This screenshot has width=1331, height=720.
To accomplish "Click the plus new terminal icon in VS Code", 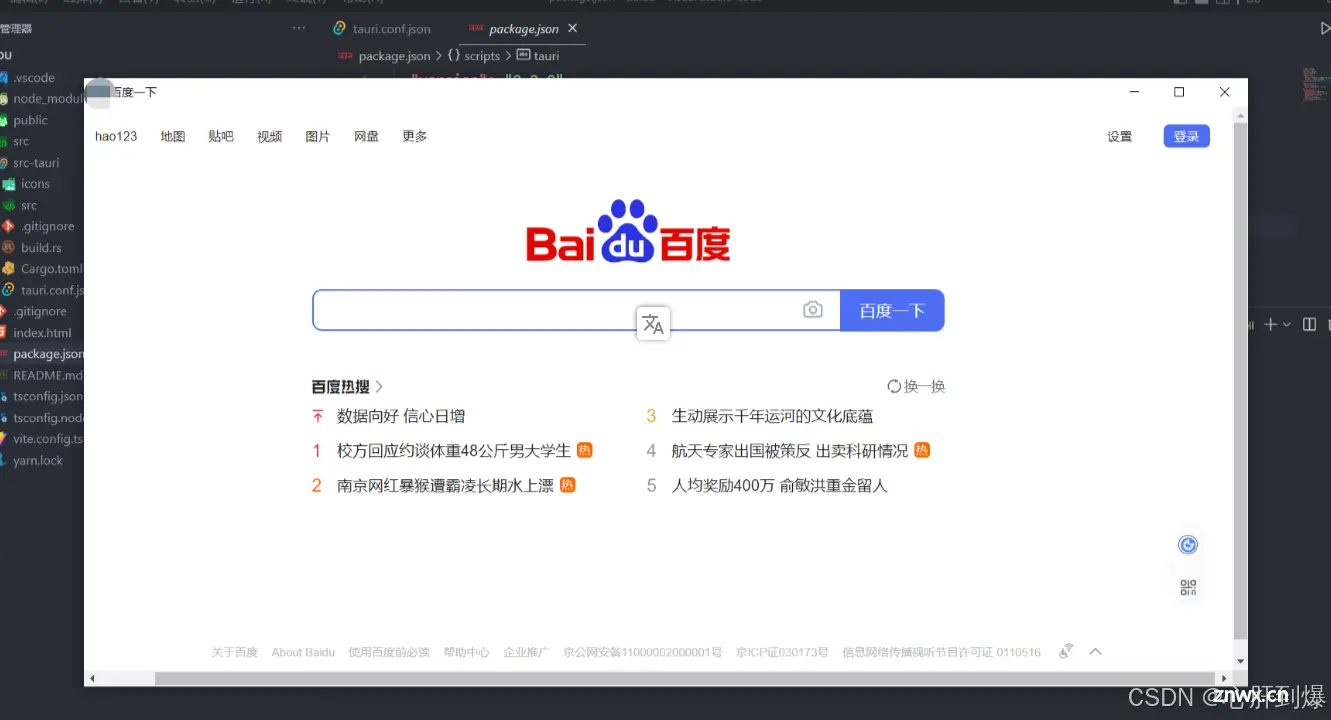I will click(1271, 324).
